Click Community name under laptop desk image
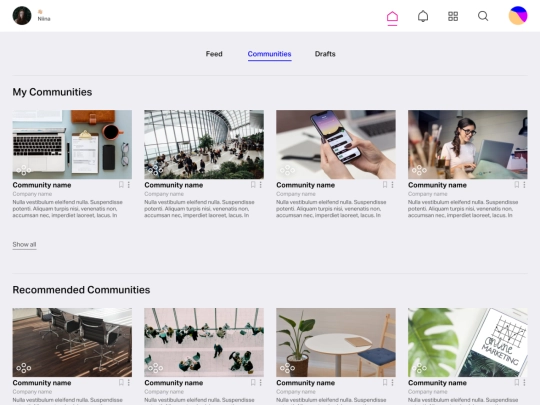Image resolution: width=540 pixels, height=405 pixels. (42, 185)
